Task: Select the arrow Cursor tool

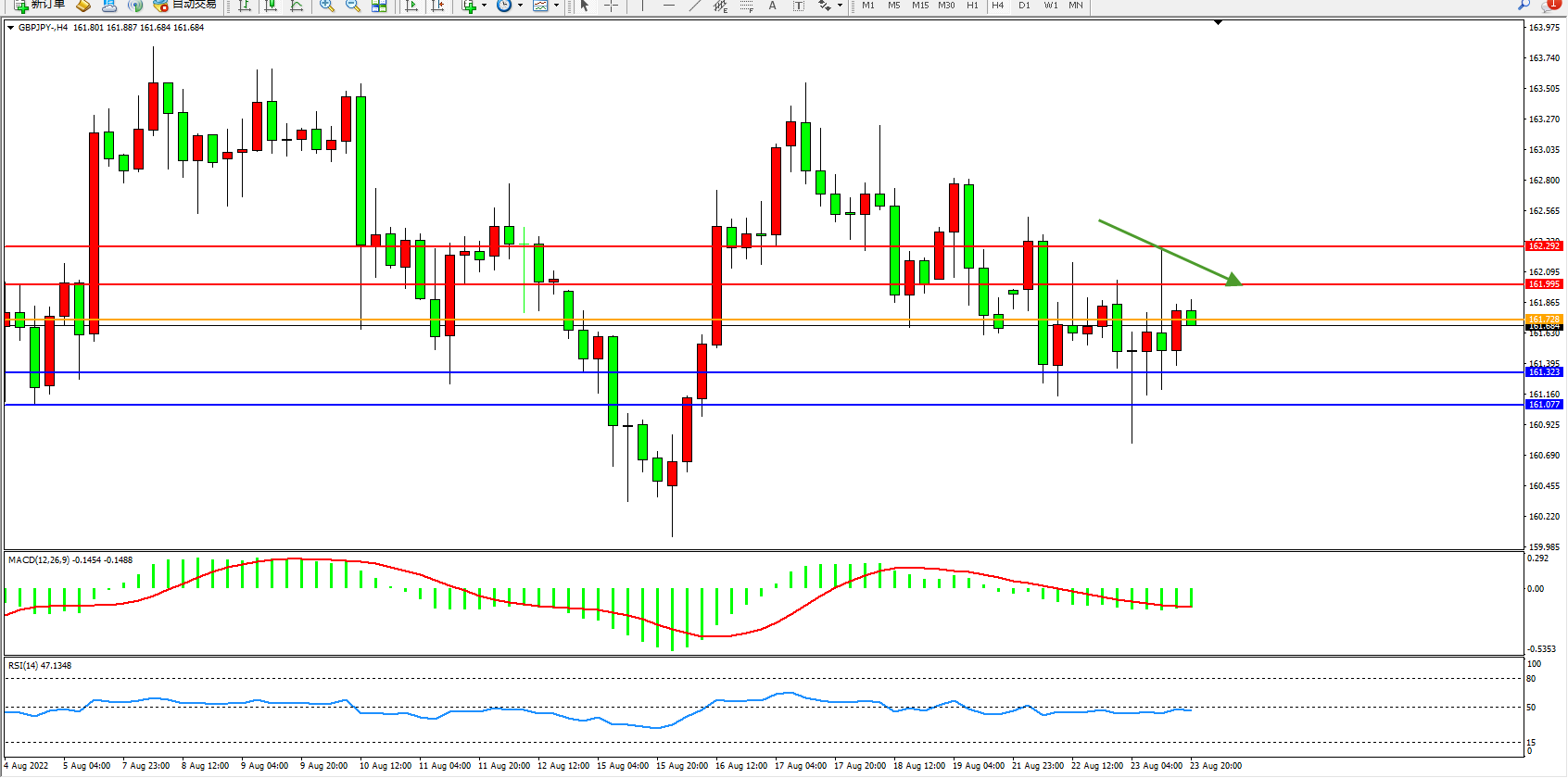Action: click(585, 6)
